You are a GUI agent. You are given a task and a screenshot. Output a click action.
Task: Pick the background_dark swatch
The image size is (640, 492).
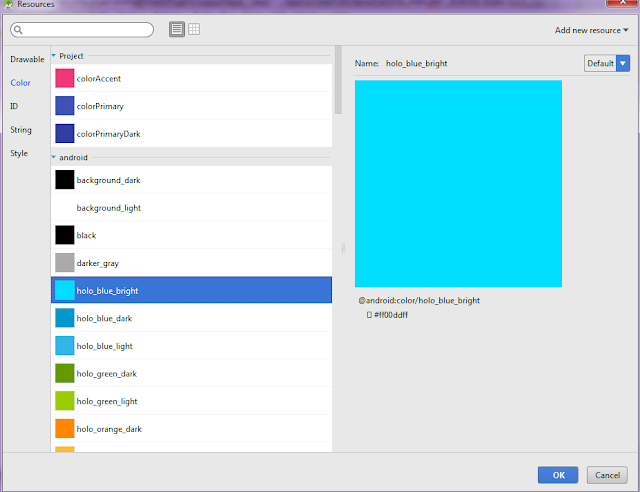pyautogui.click(x=65, y=180)
